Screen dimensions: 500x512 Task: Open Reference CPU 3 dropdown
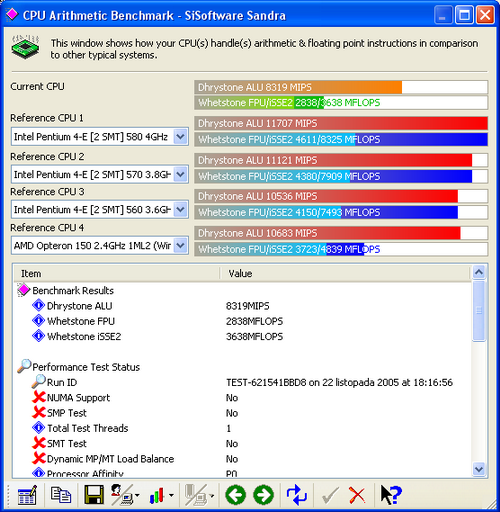(x=180, y=210)
